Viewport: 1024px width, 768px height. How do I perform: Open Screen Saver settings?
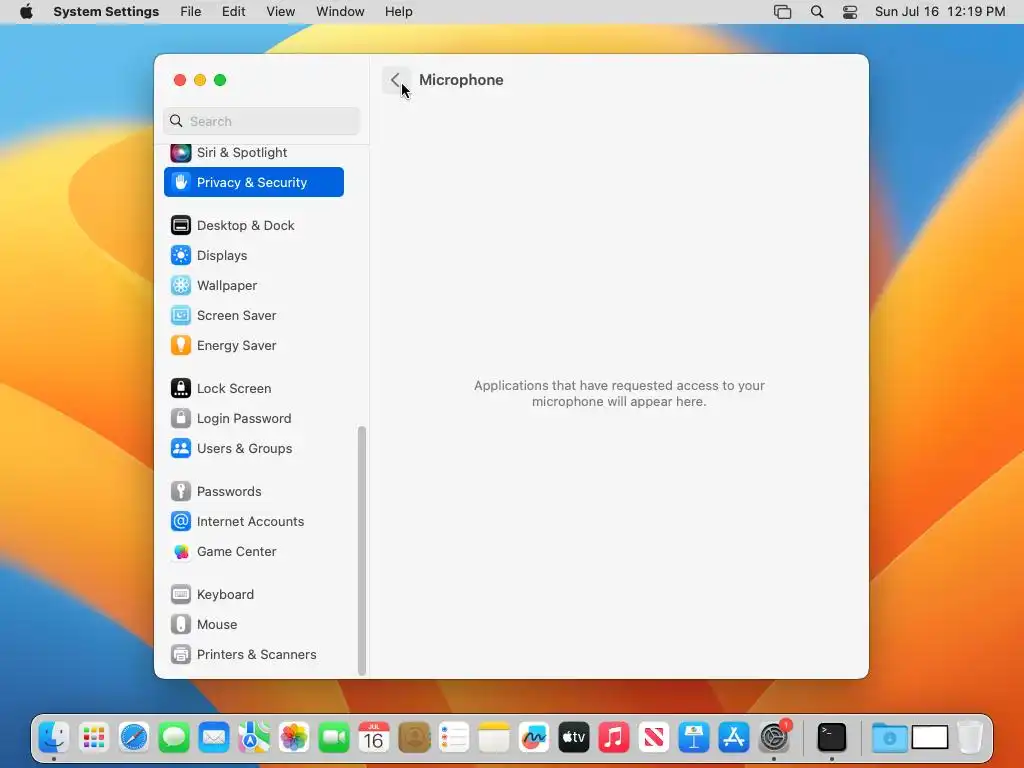pos(254,315)
